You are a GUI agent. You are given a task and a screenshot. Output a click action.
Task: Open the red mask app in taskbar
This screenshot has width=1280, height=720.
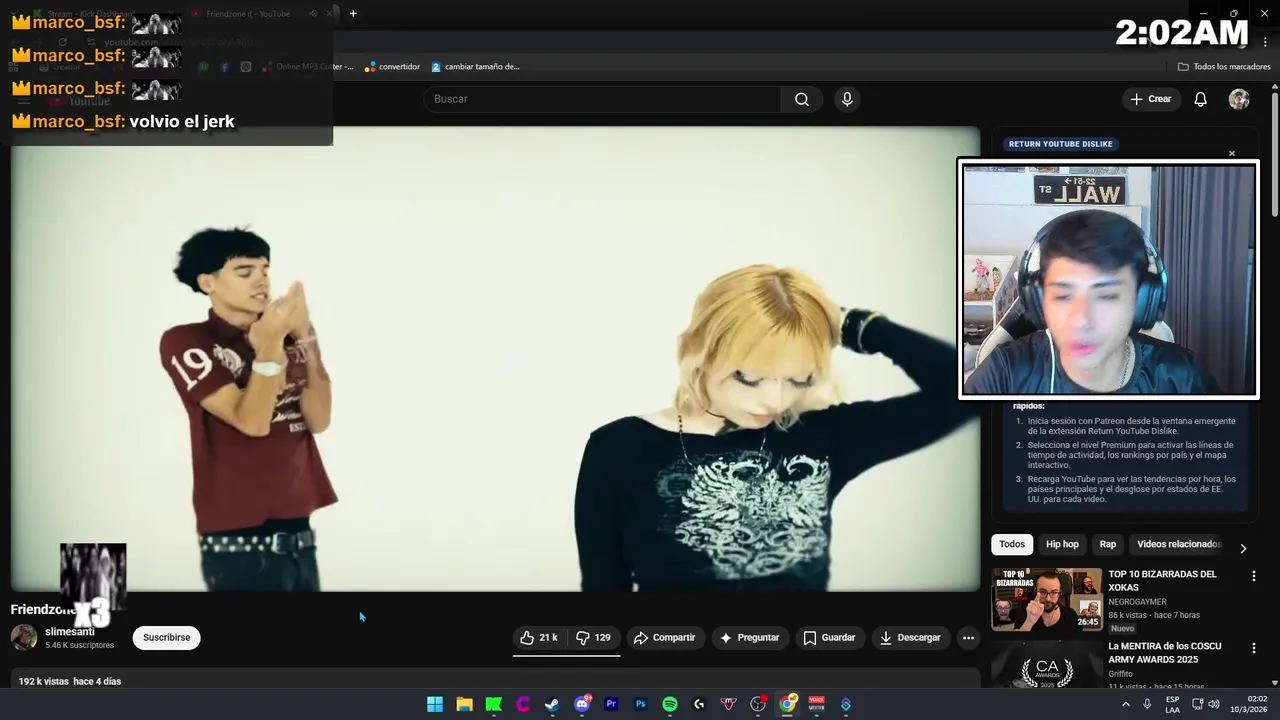click(729, 704)
